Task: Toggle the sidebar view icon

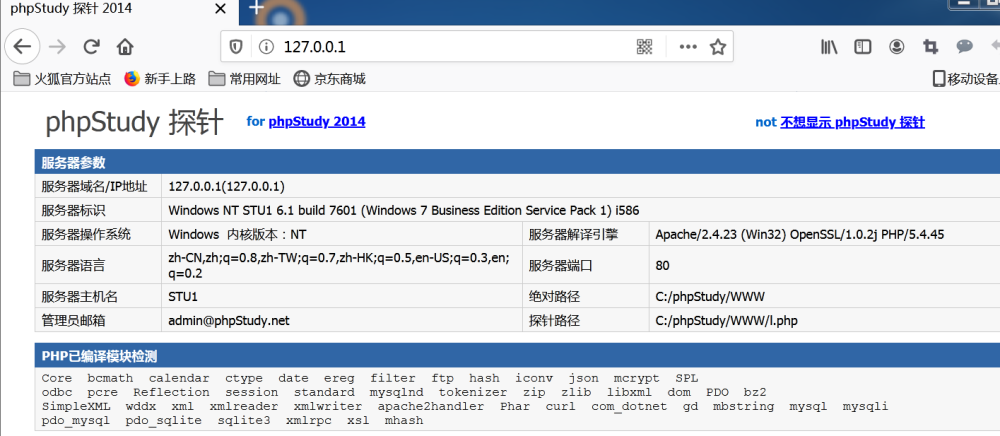Action: tap(863, 47)
